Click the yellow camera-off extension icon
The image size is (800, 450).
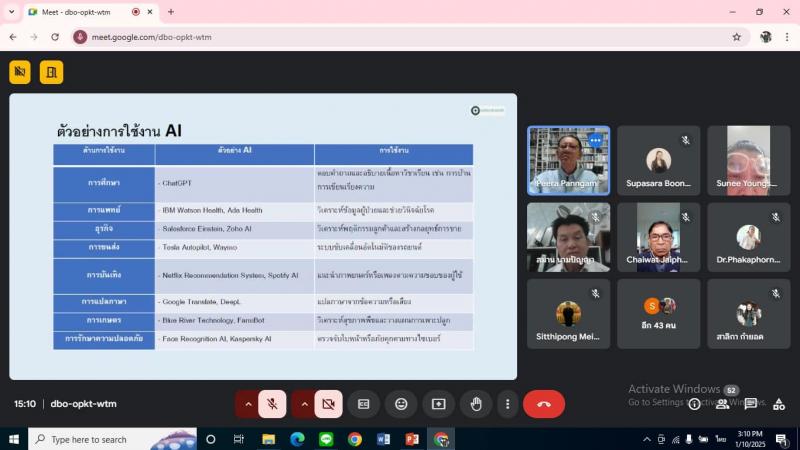[20, 72]
